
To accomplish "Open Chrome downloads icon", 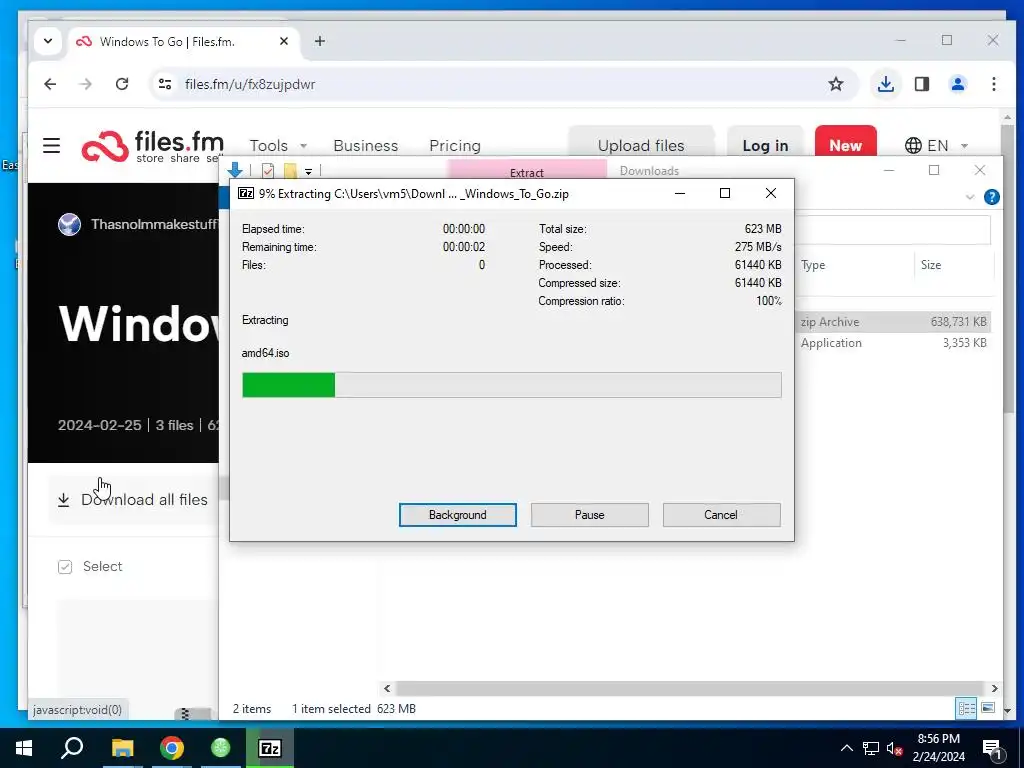I will coord(886,84).
